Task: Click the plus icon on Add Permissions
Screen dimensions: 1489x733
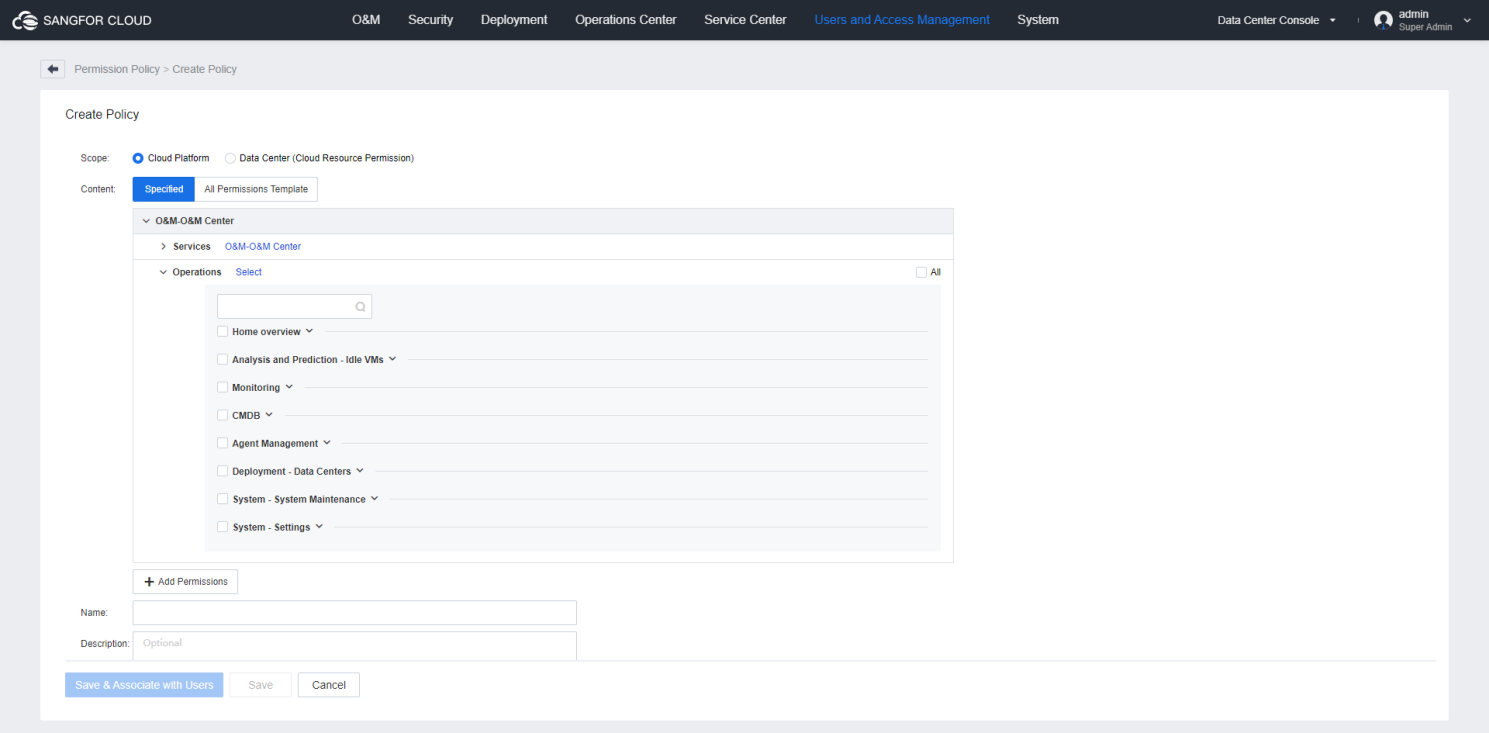Action: point(149,582)
